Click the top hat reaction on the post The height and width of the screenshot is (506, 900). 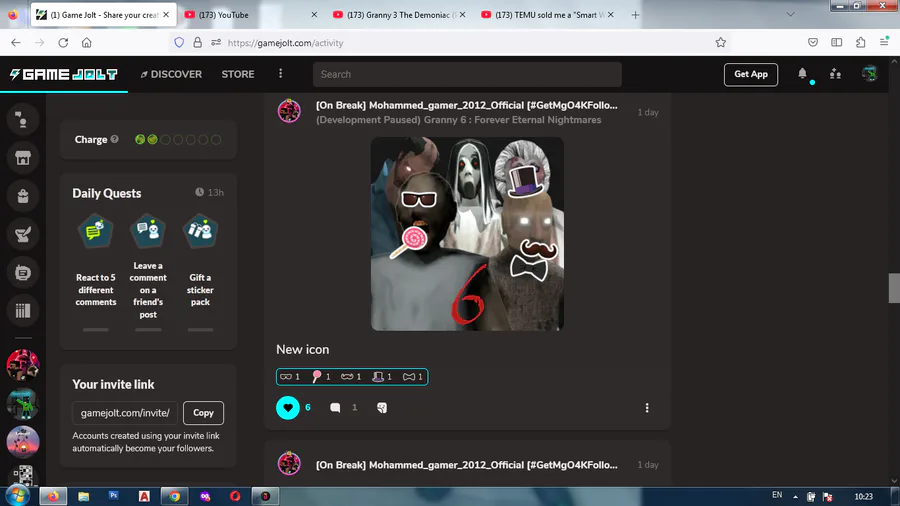(x=382, y=377)
